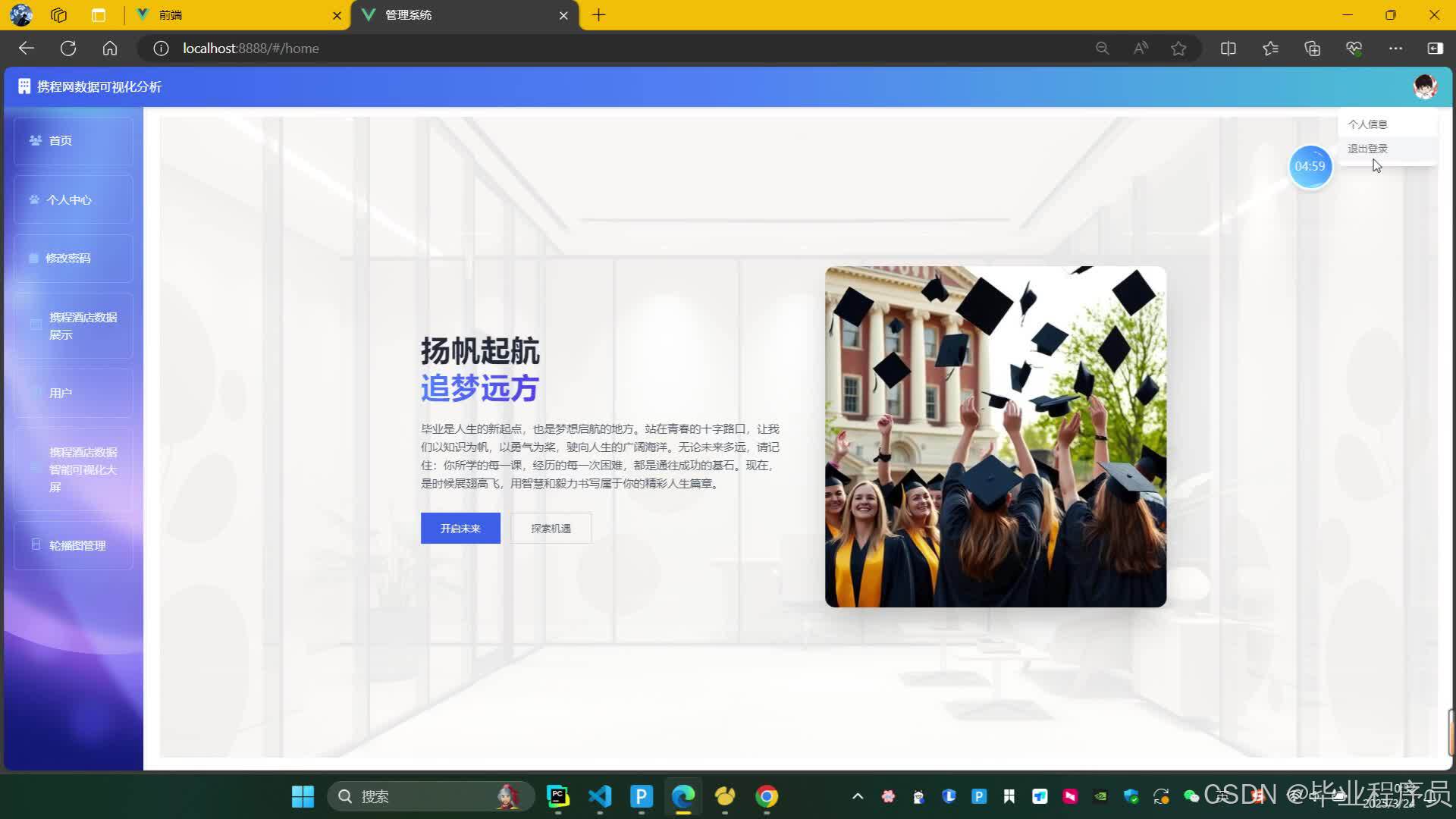This screenshot has height=819, width=1456.
Task: Open the browser settings menu with three dots
Action: [x=1396, y=48]
